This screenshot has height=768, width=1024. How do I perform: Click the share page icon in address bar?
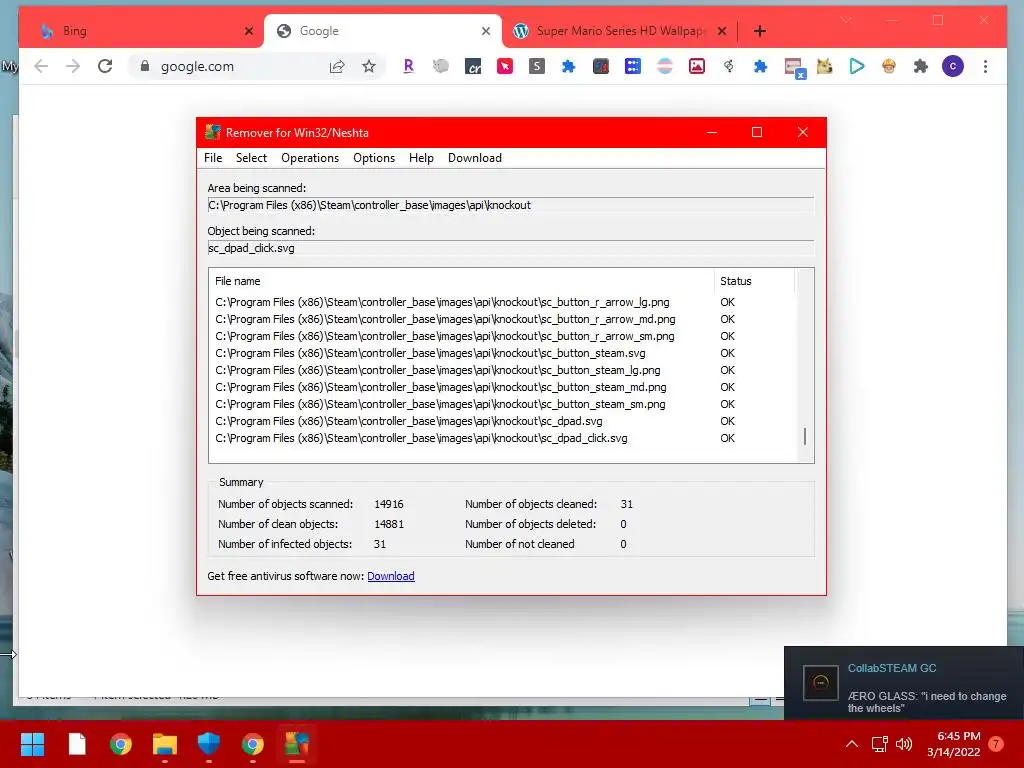(337, 66)
